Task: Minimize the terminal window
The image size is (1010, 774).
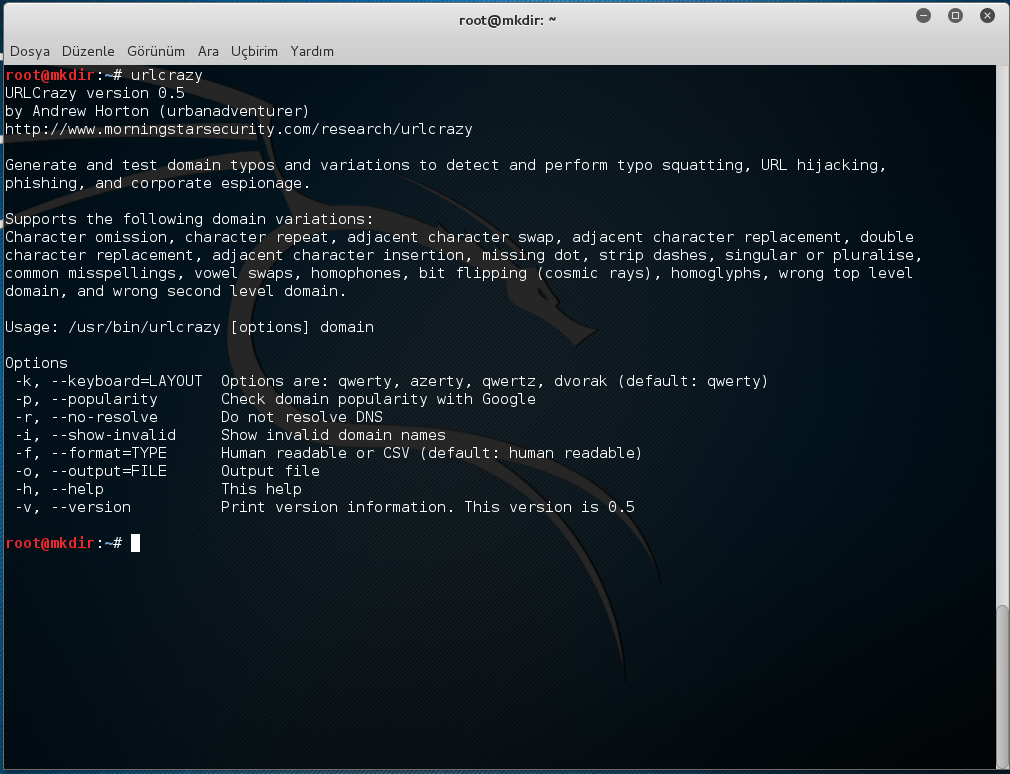Action: [x=924, y=16]
